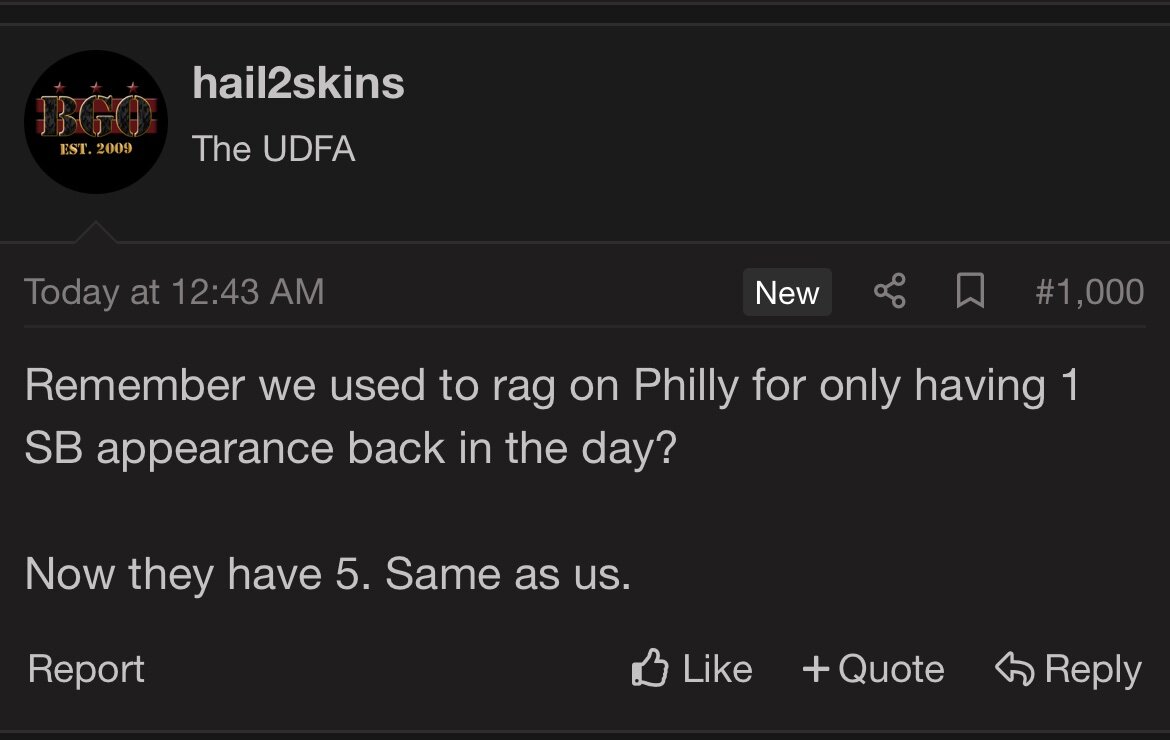The width and height of the screenshot is (1170, 740).
Task: Click the user title "The UDFA"
Action: [274, 149]
